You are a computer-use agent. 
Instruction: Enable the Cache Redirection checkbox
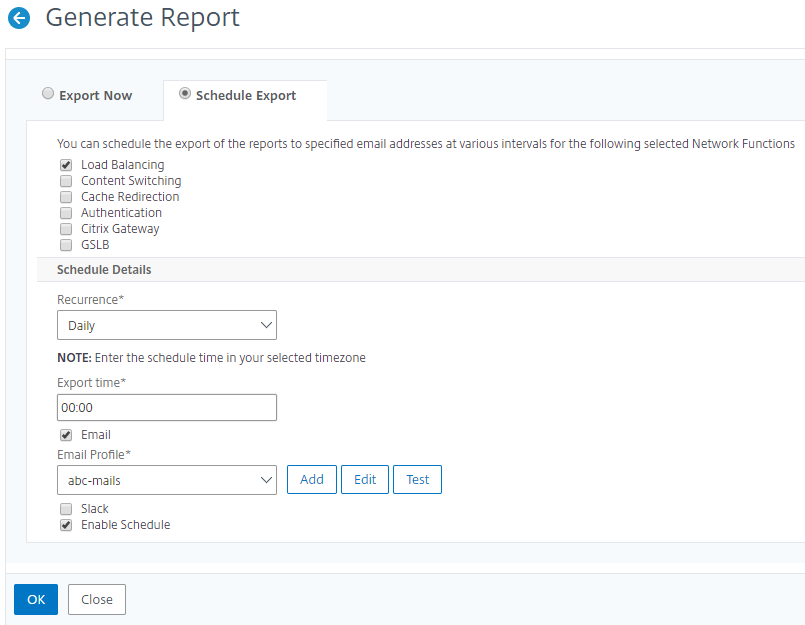tap(66, 197)
